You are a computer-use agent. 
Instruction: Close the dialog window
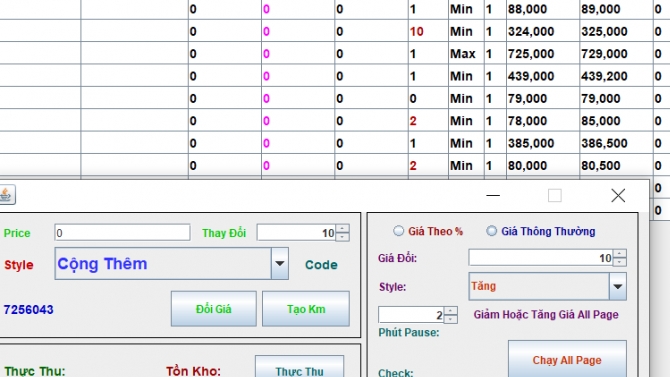coord(618,195)
